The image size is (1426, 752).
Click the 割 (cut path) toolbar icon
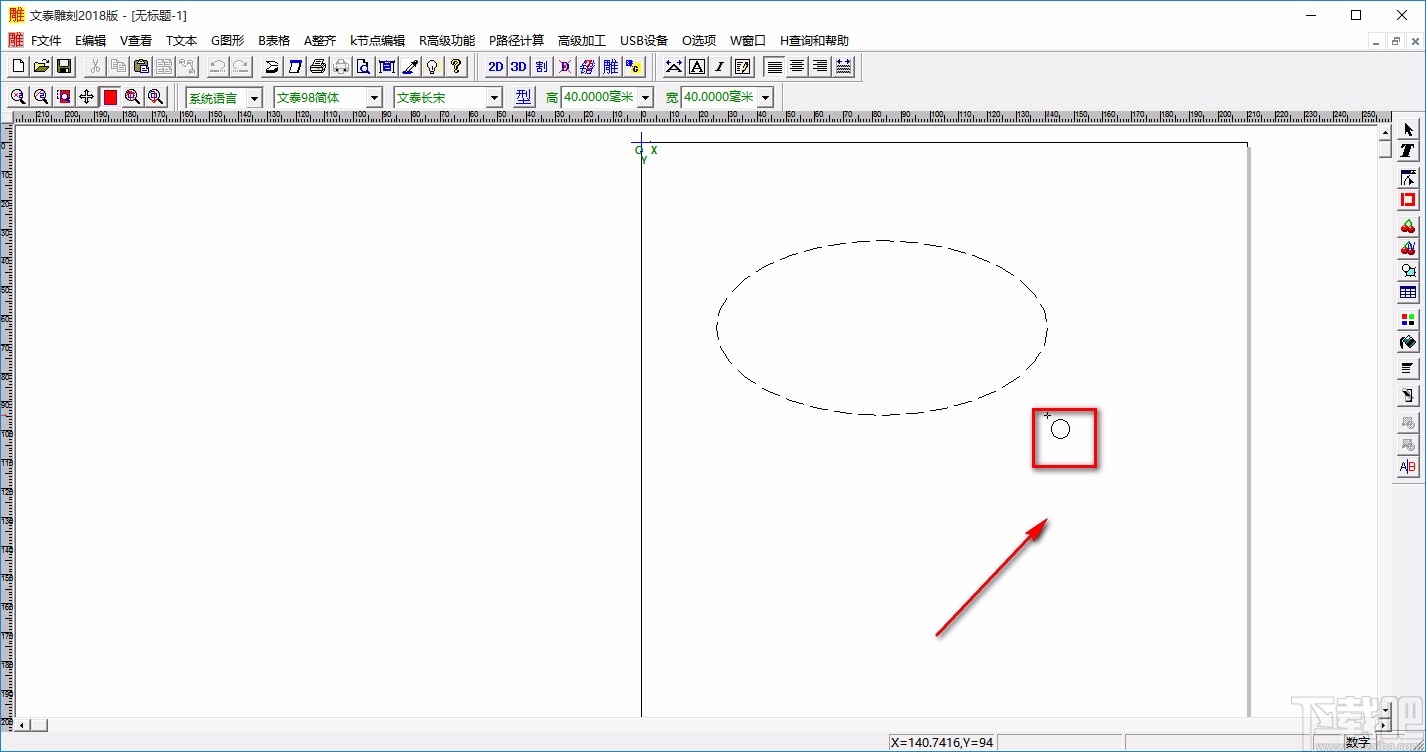541,66
